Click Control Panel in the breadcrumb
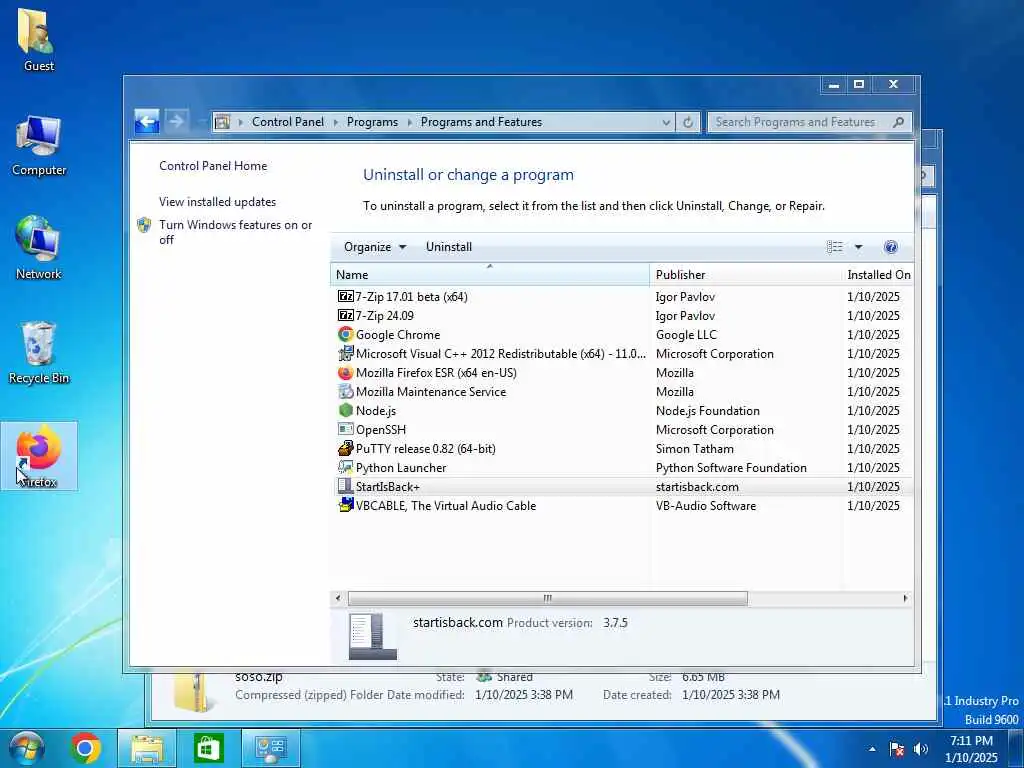 coord(288,122)
